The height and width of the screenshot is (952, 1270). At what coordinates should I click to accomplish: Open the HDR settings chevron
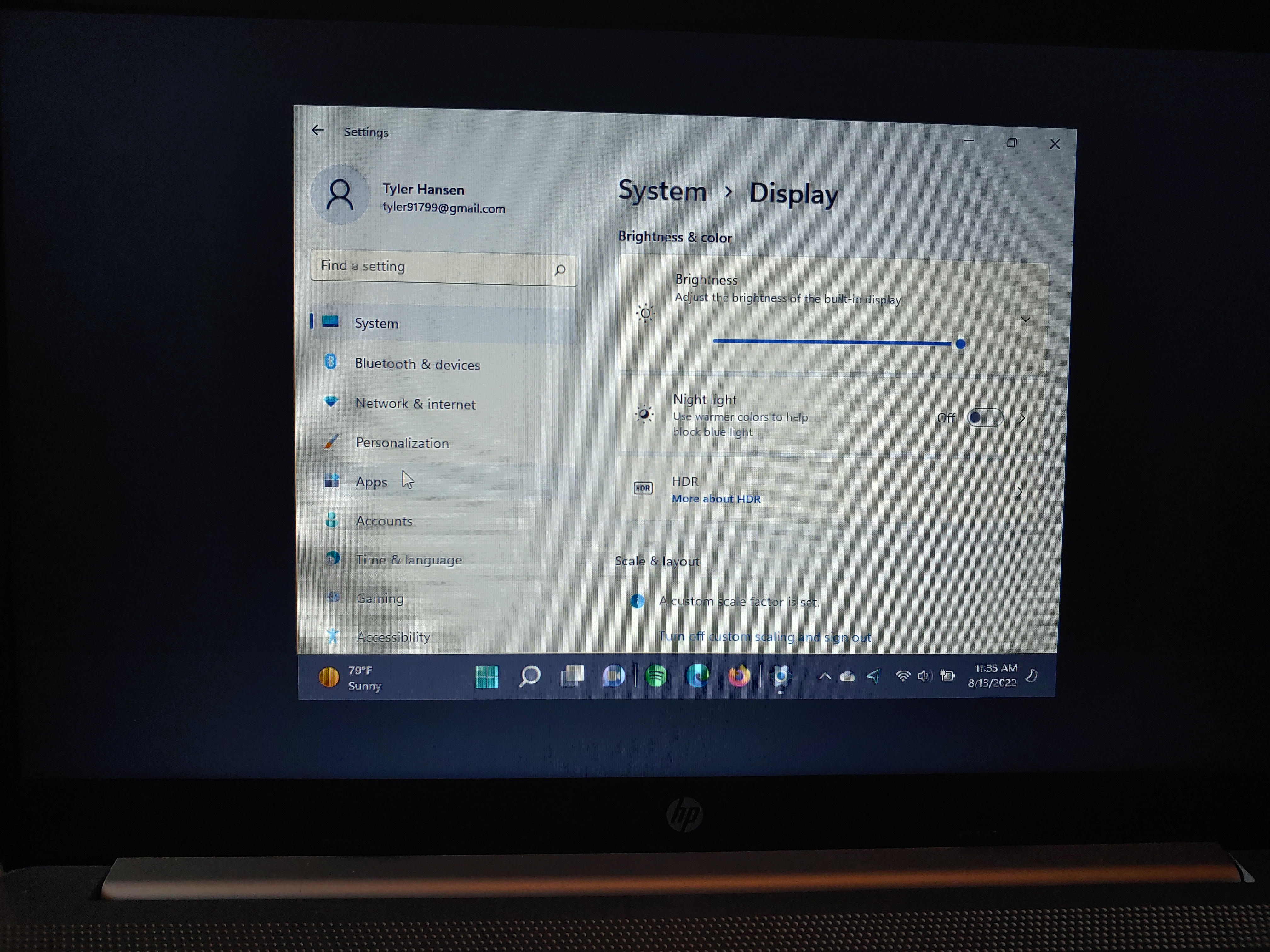pos(1020,492)
